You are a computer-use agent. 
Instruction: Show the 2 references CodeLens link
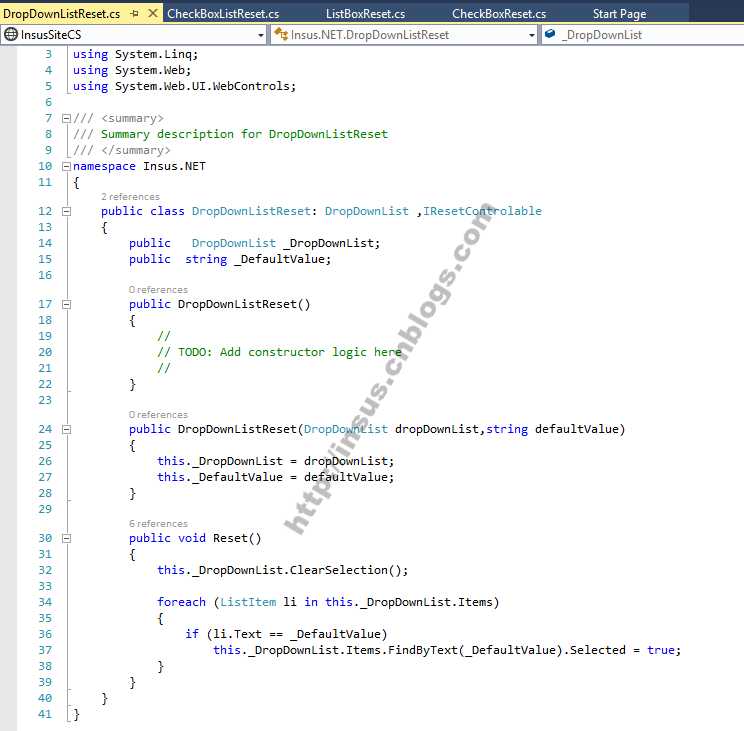point(130,197)
